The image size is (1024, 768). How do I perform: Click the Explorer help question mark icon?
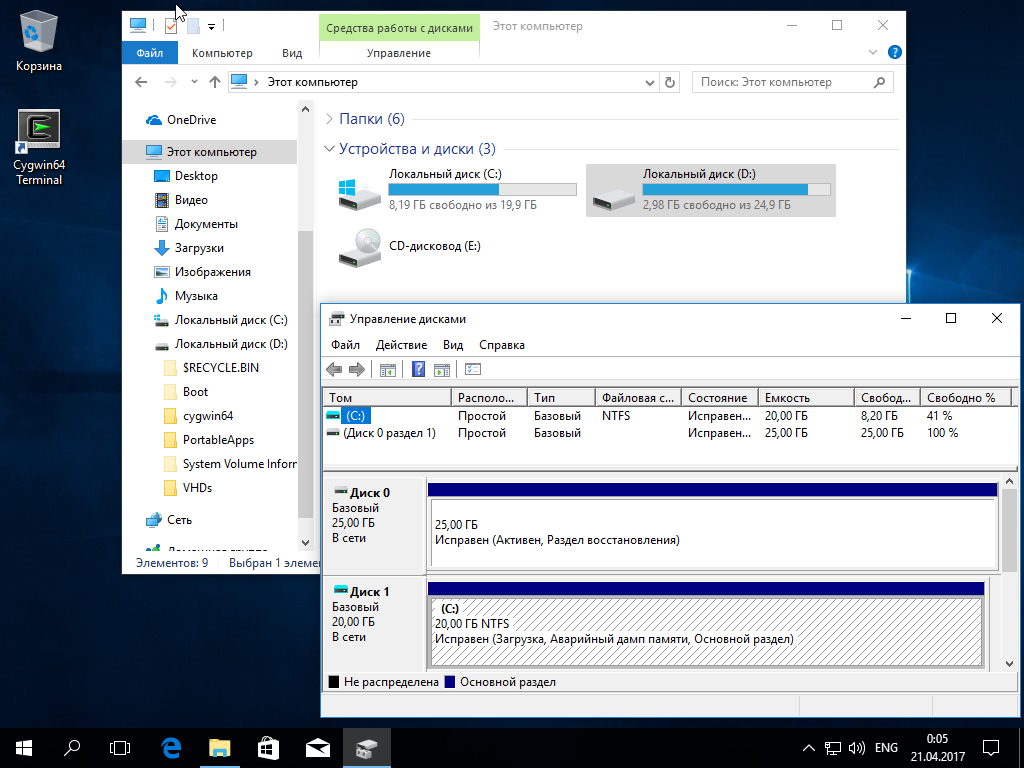click(x=895, y=52)
